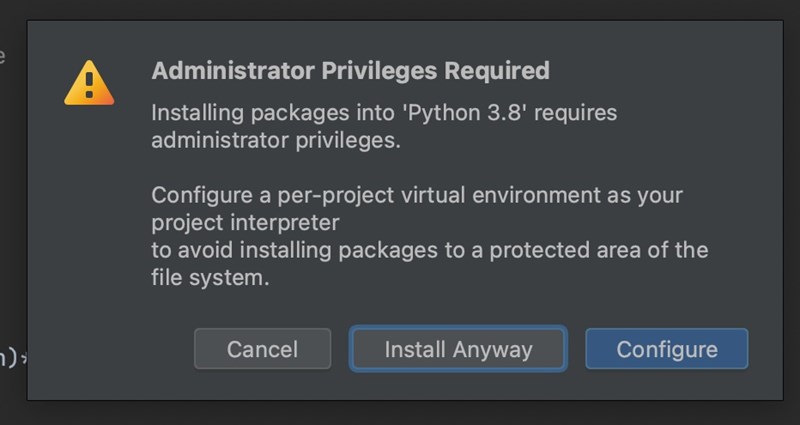This screenshot has height=425, width=800.
Task: Click the "administrator privileges." text line
Action: 275,140
